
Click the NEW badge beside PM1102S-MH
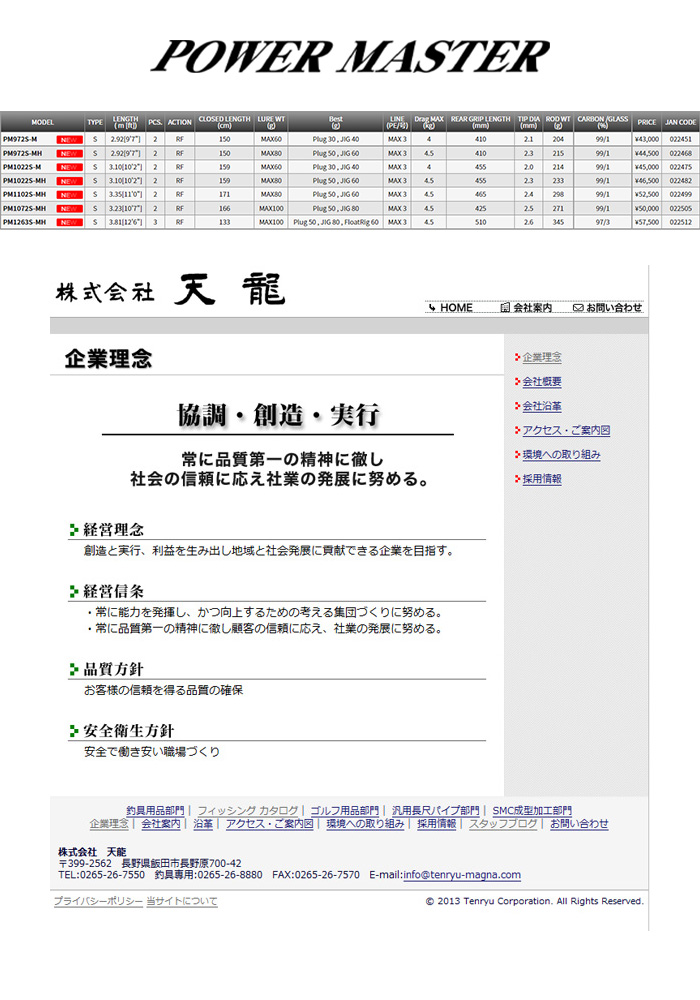[x=69, y=194]
